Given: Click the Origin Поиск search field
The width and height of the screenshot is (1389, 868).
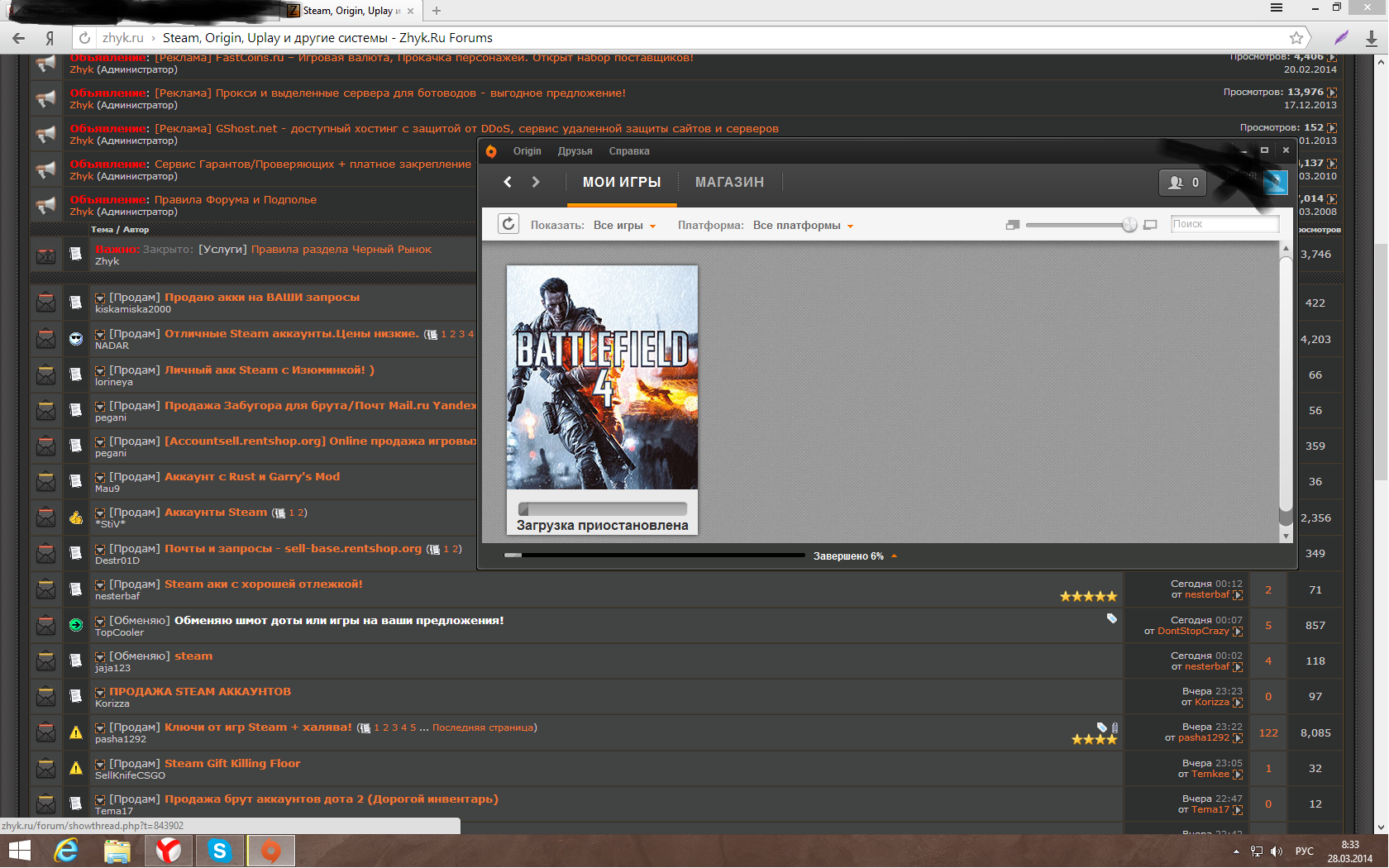Looking at the screenshot, I should (1224, 224).
